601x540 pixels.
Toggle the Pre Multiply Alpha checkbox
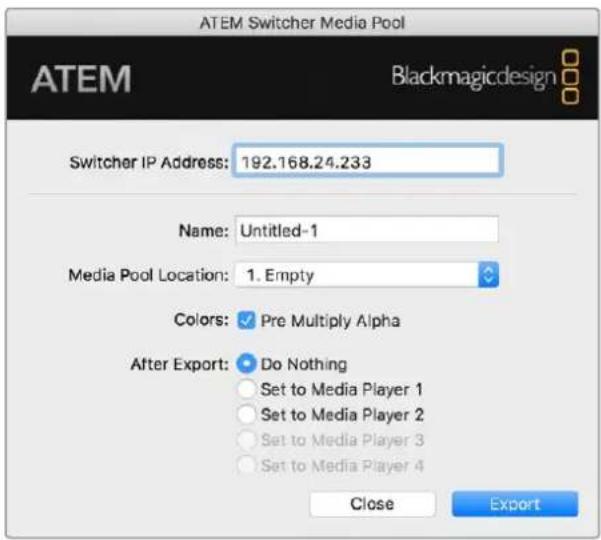coord(246,320)
